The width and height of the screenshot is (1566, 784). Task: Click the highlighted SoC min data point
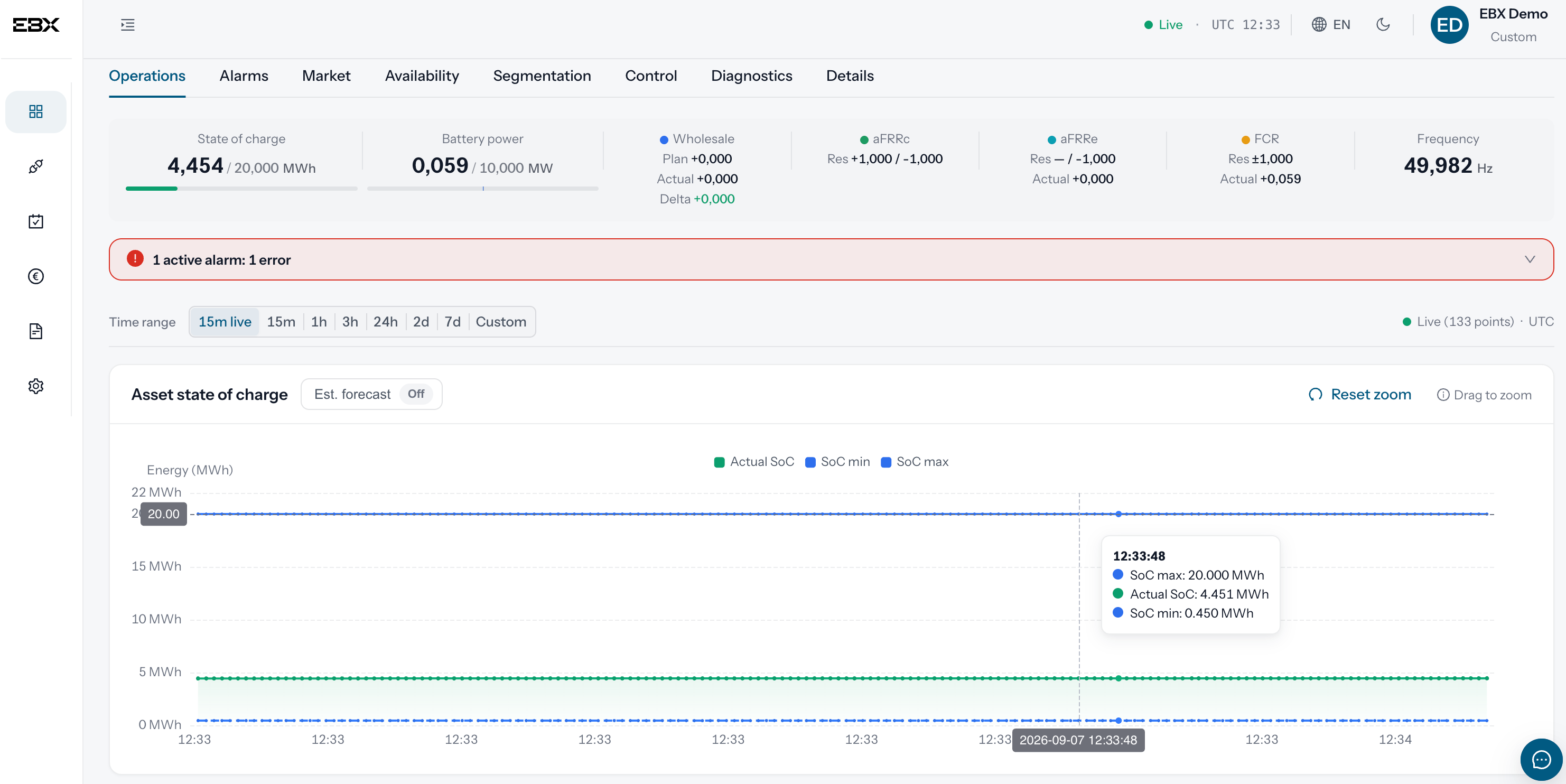pos(1118,721)
